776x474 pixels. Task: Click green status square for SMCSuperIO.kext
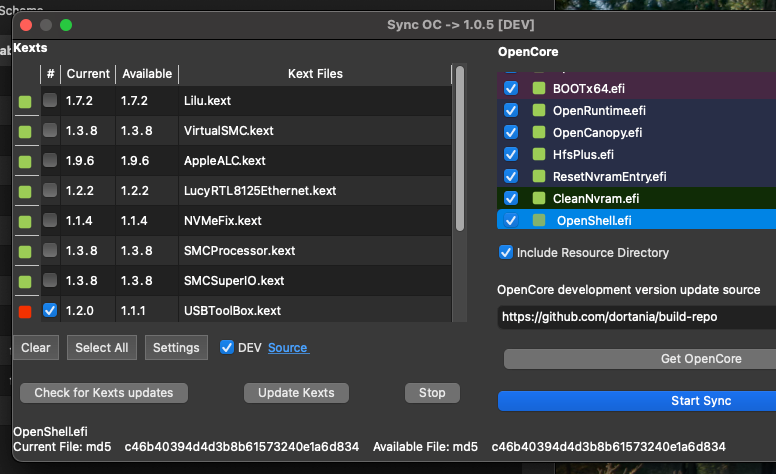point(25,282)
